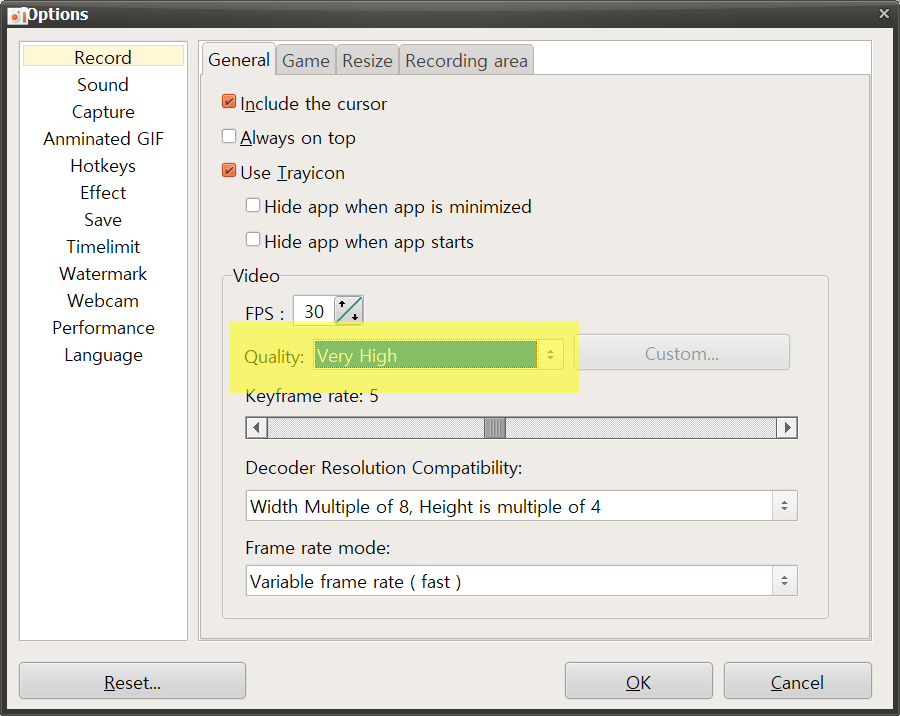Select Language in the sidebar list
The height and width of the screenshot is (716, 900).
(103, 355)
